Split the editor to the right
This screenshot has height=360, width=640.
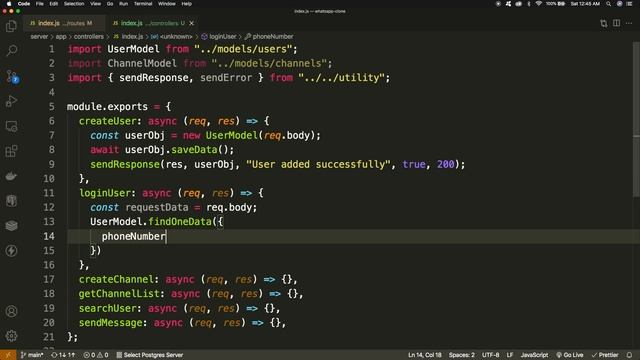click(x=616, y=23)
